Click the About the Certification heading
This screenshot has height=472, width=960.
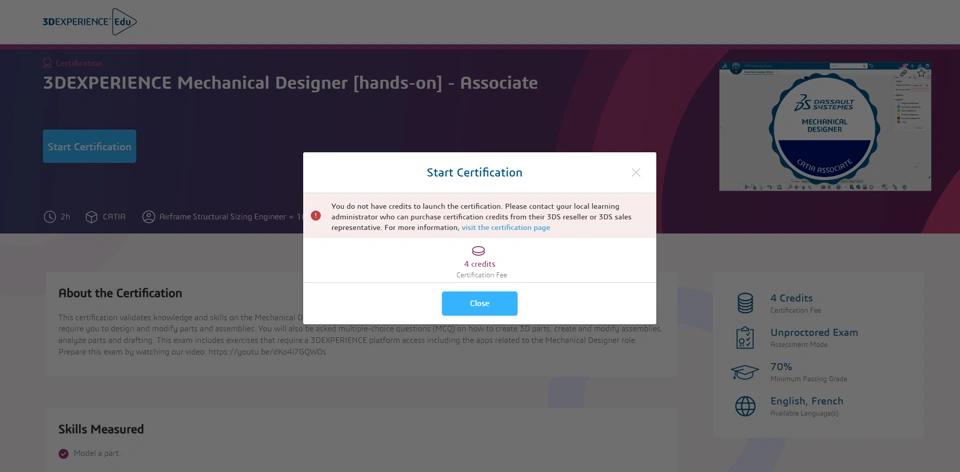(120, 293)
